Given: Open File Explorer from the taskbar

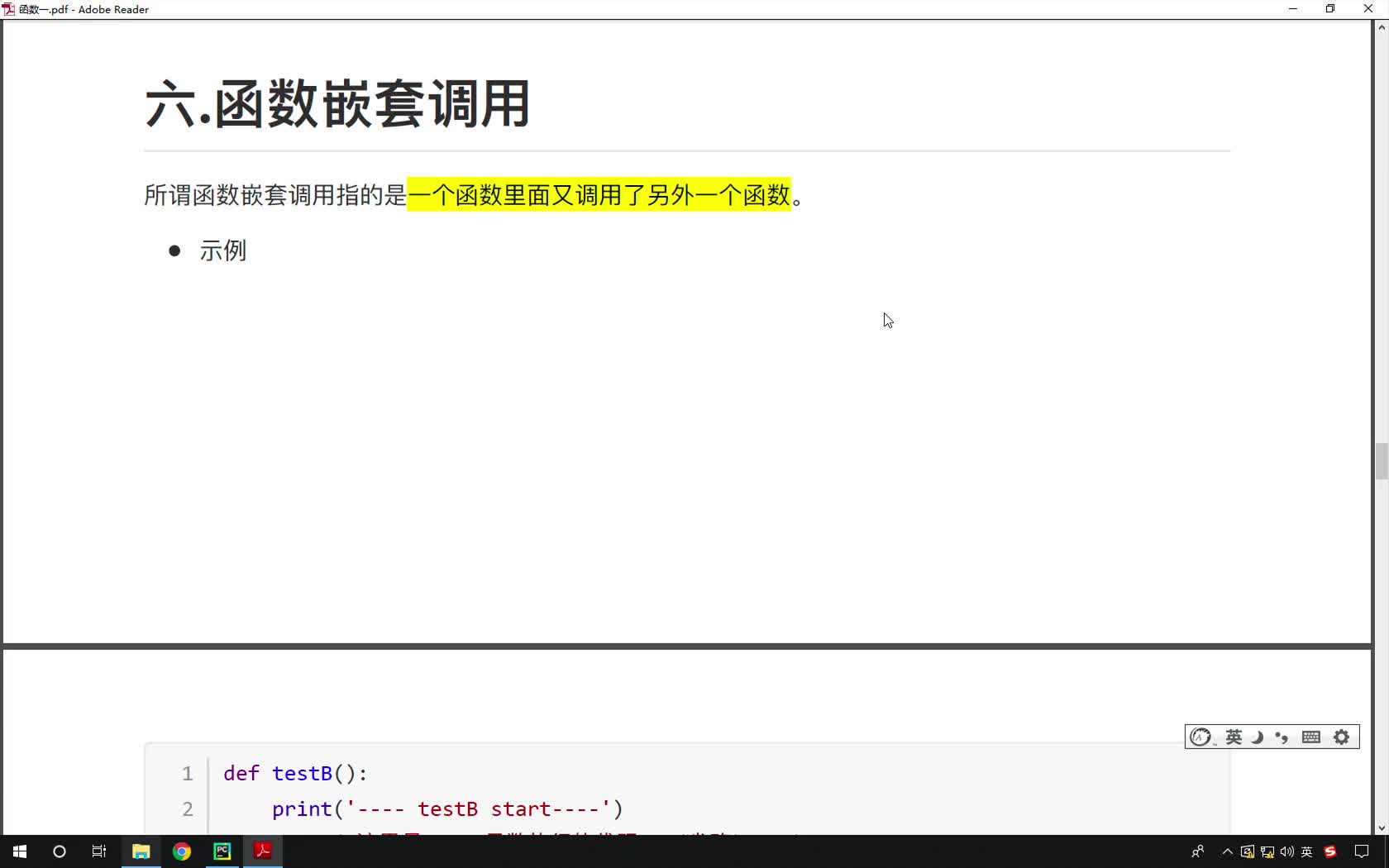Looking at the screenshot, I should (141, 851).
